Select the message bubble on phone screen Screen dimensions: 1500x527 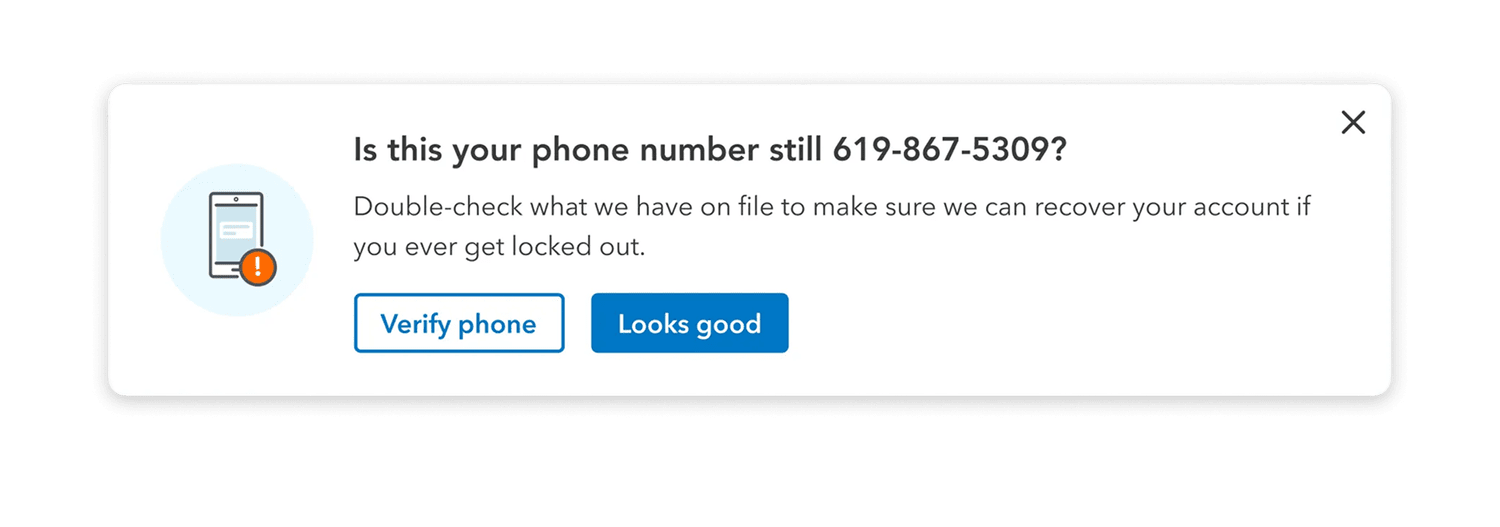pos(236,229)
